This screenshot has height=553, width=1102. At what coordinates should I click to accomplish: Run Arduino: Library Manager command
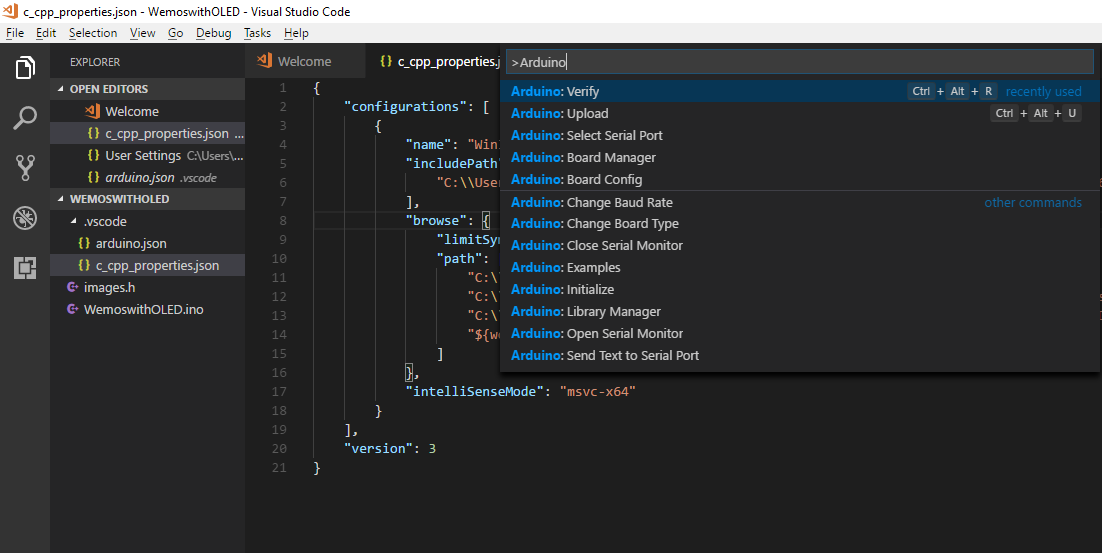(800, 311)
